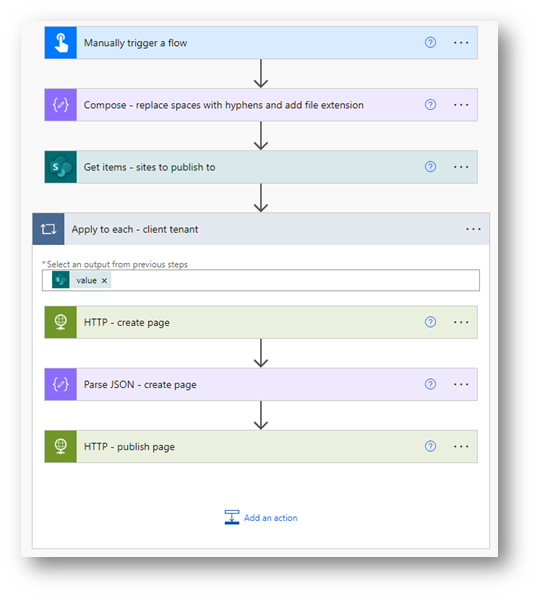540x599 pixels.
Task: Open the Compose step's ellipsis menu
Action: tap(461, 105)
